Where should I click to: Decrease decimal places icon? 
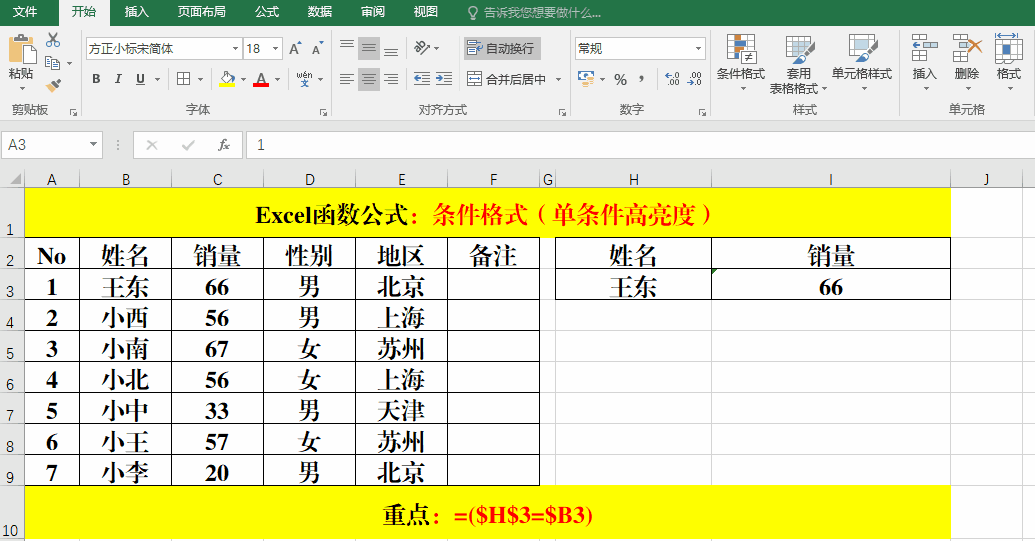point(695,79)
